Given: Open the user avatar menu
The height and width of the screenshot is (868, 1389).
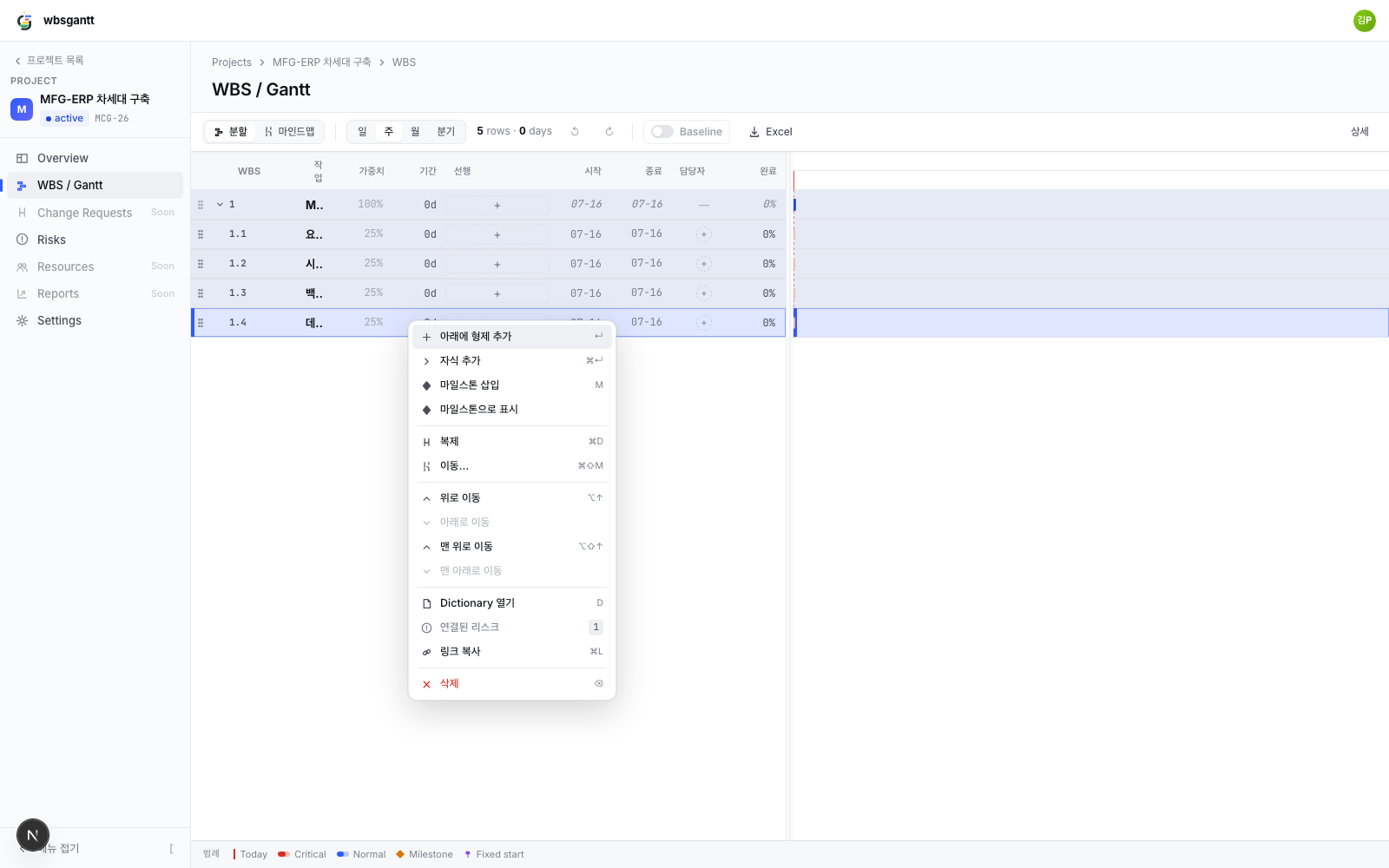Looking at the screenshot, I should click(1364, 20).
